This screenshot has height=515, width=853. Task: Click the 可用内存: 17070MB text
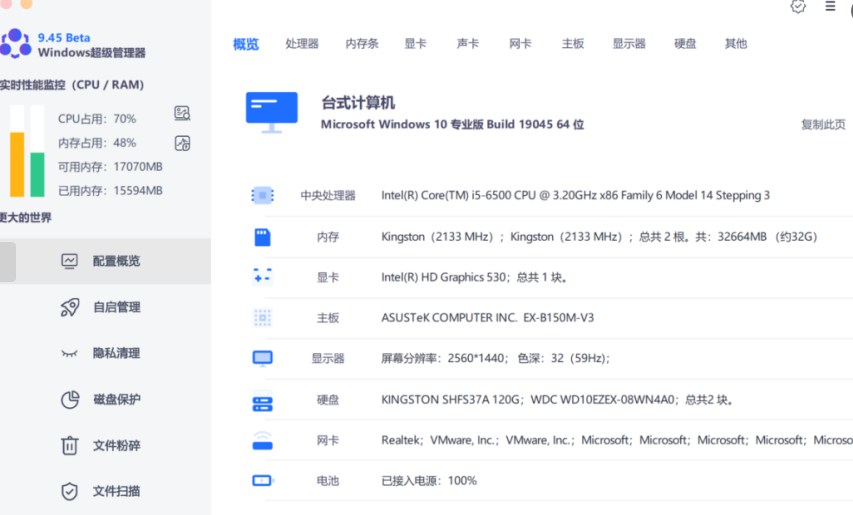(x=110, y=167)
